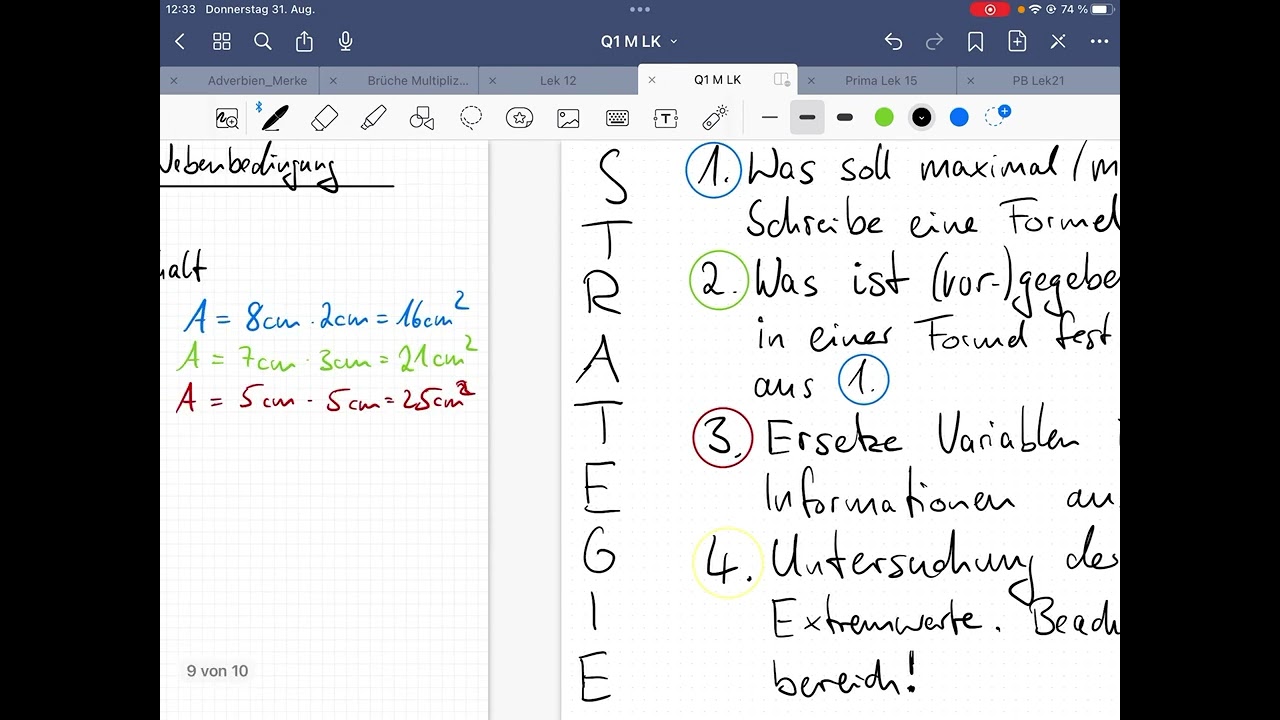Go back with the left chevron
Image resolution: width=1280 pixels, height=720 pixels.
180,41
